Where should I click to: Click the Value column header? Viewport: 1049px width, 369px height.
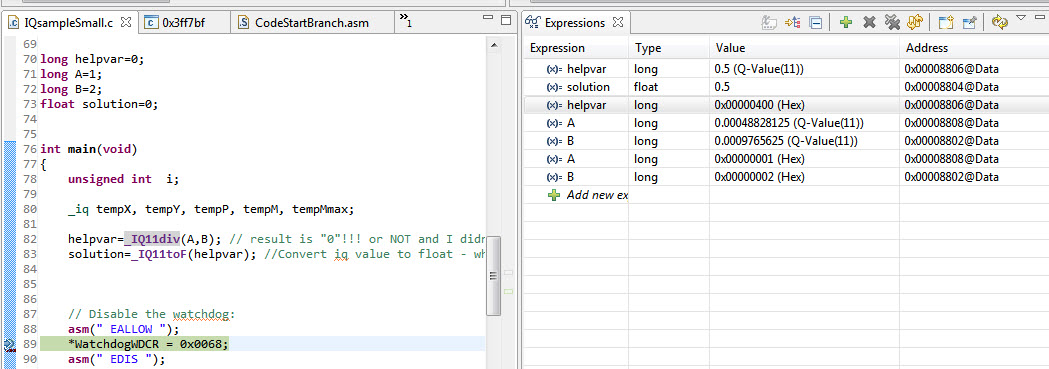(x=803, y=48)
